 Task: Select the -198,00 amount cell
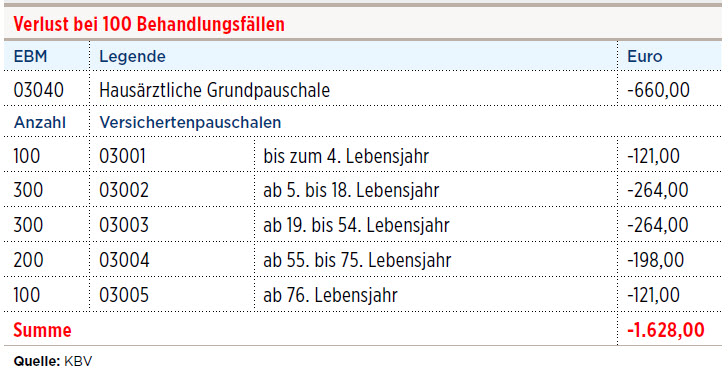point(655,260)
